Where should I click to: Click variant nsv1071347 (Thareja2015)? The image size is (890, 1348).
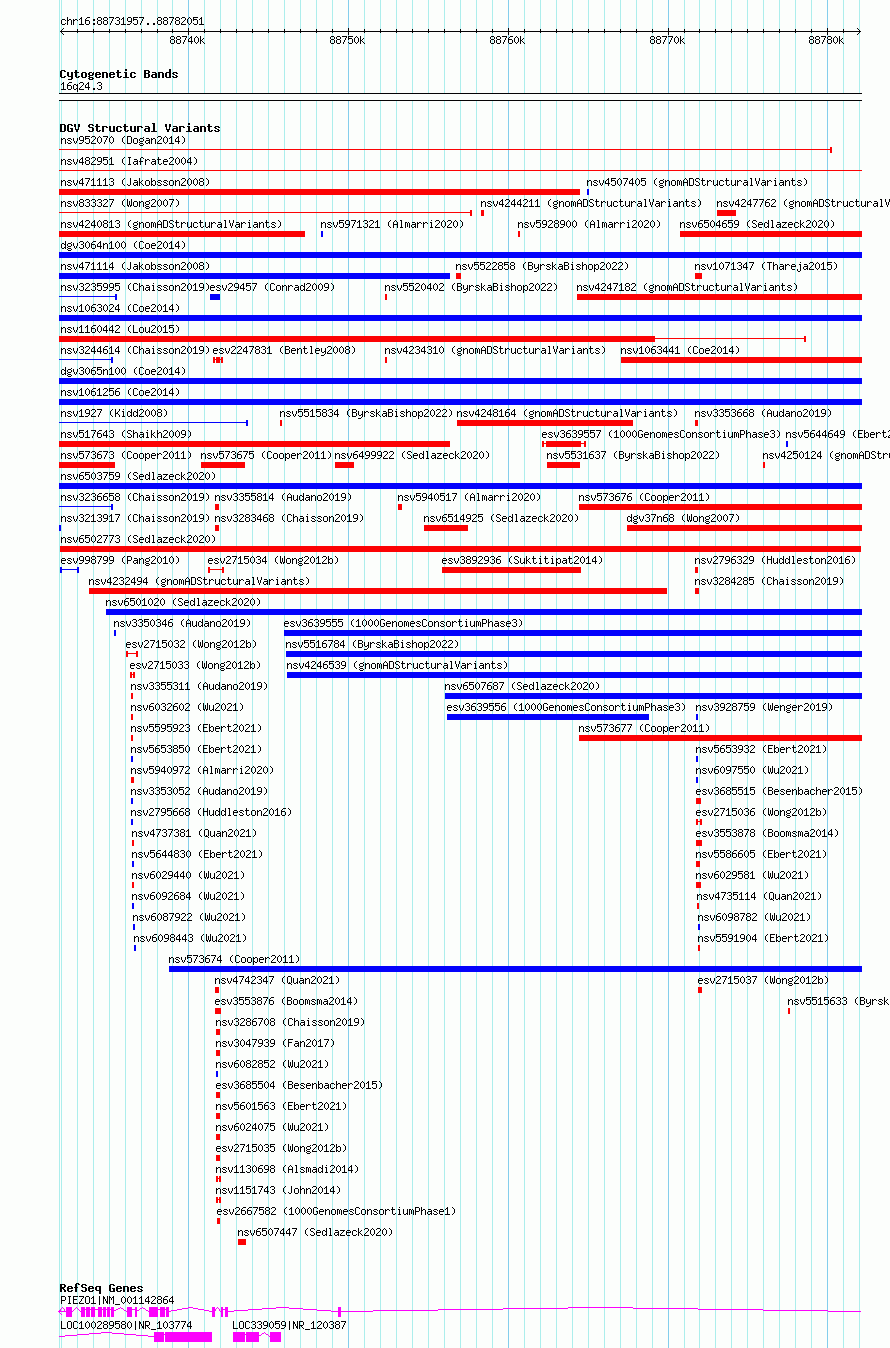[767, 266]
